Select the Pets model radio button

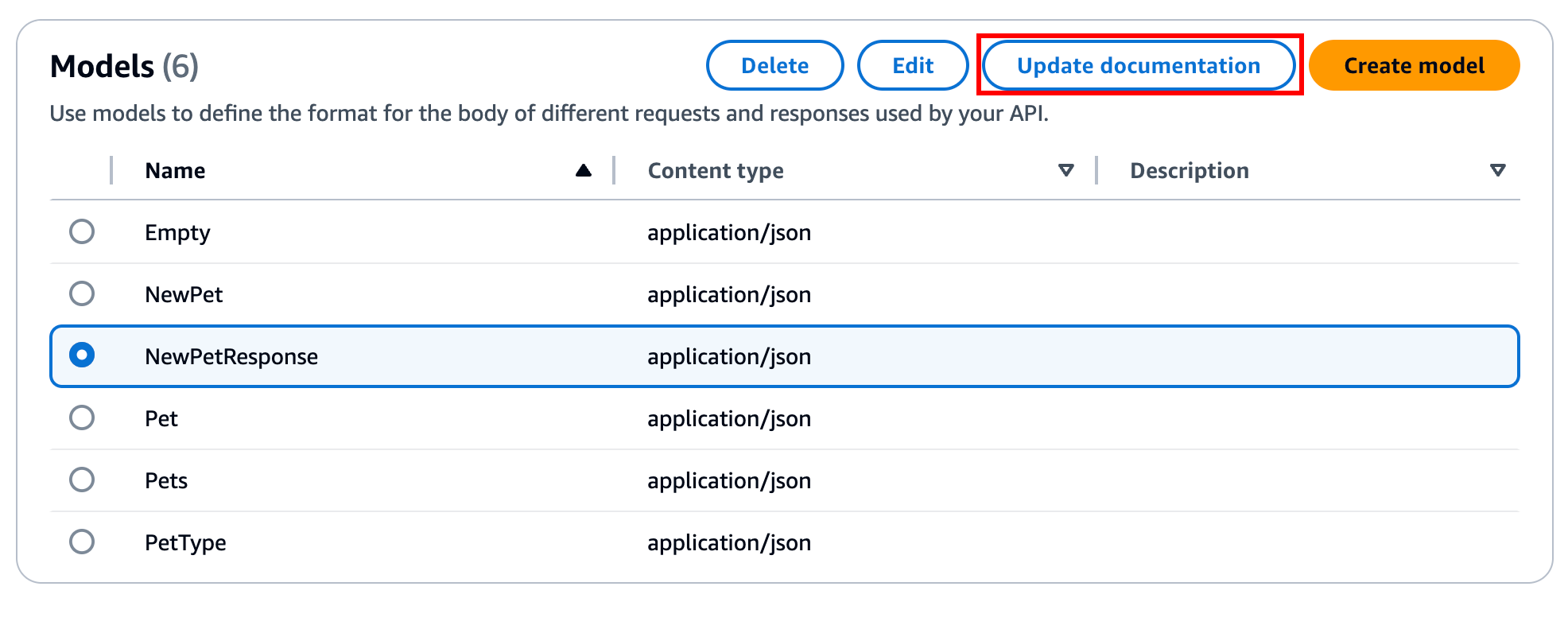coord(82,480)
